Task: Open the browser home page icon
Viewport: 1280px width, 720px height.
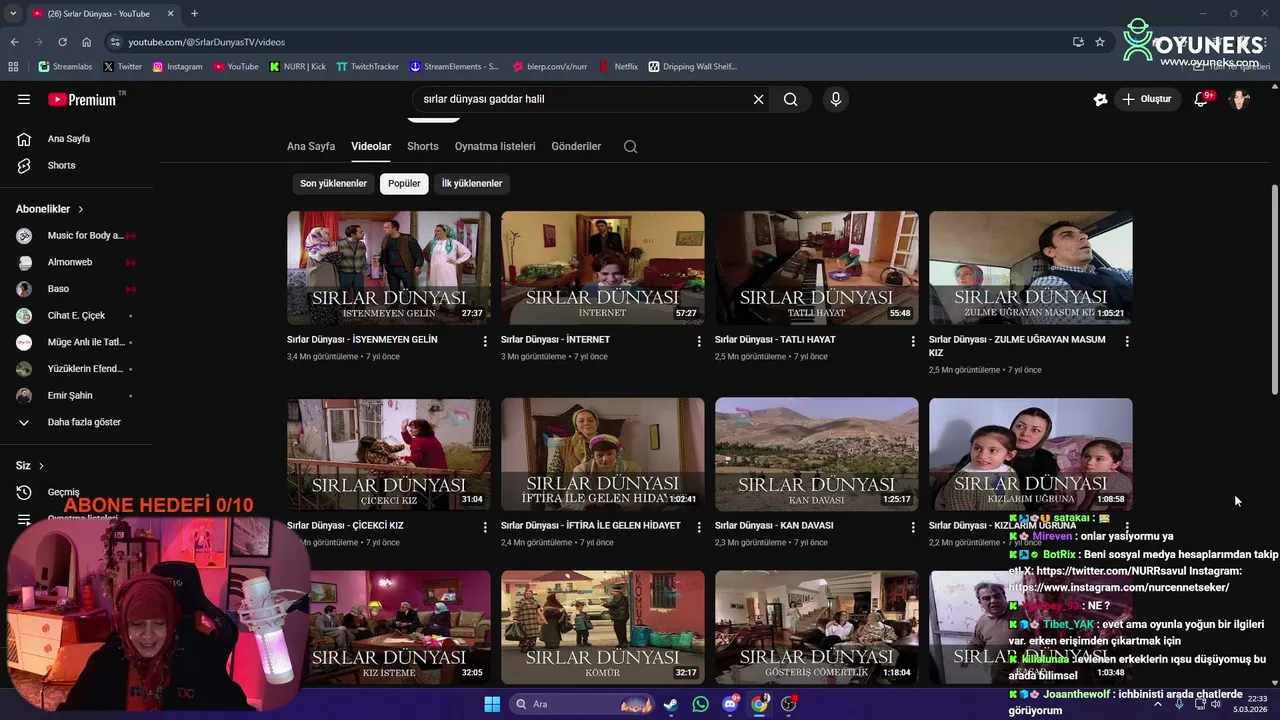Action: pos(87,42)
